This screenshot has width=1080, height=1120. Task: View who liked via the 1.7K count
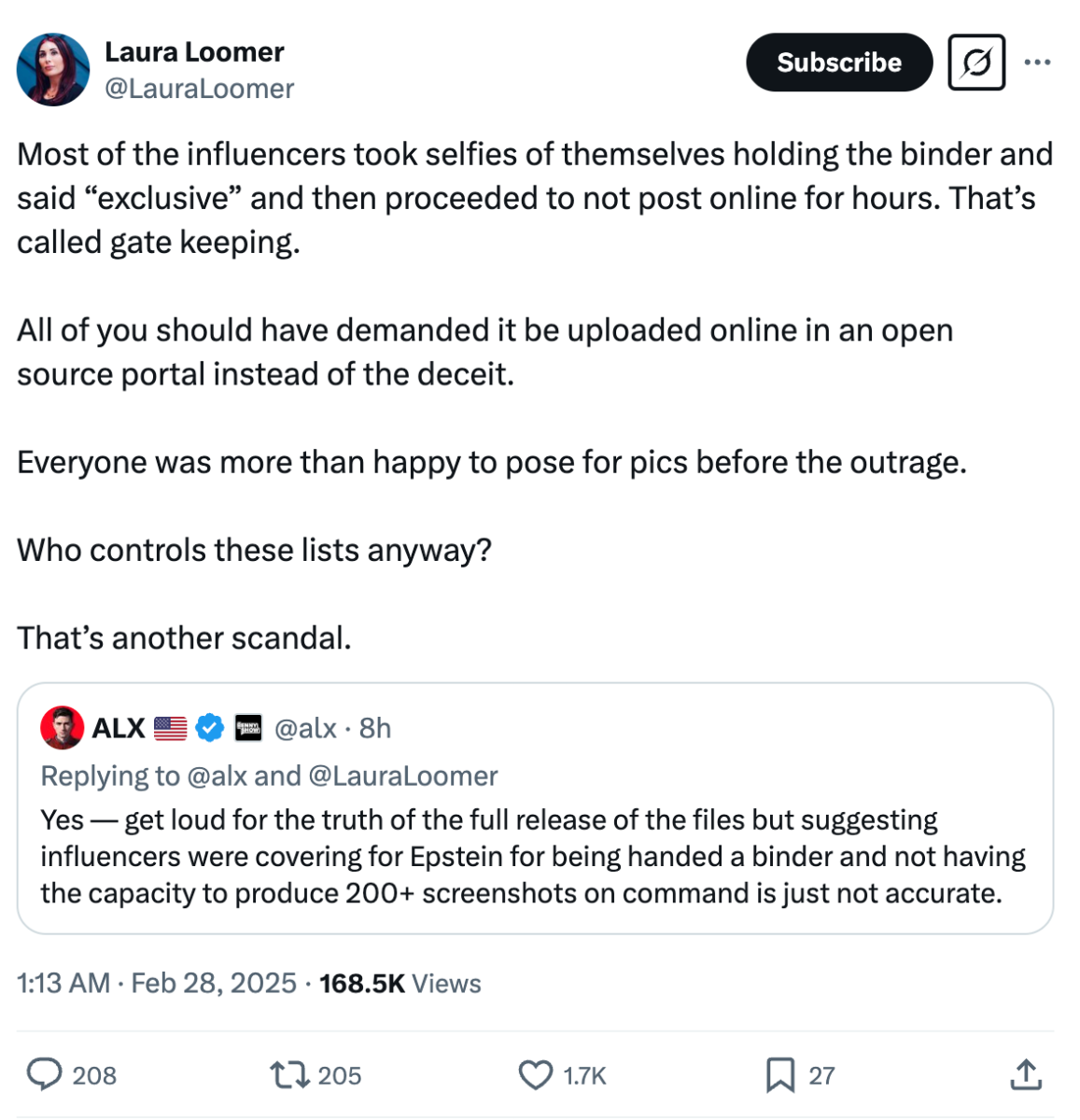coord(582,1075)
